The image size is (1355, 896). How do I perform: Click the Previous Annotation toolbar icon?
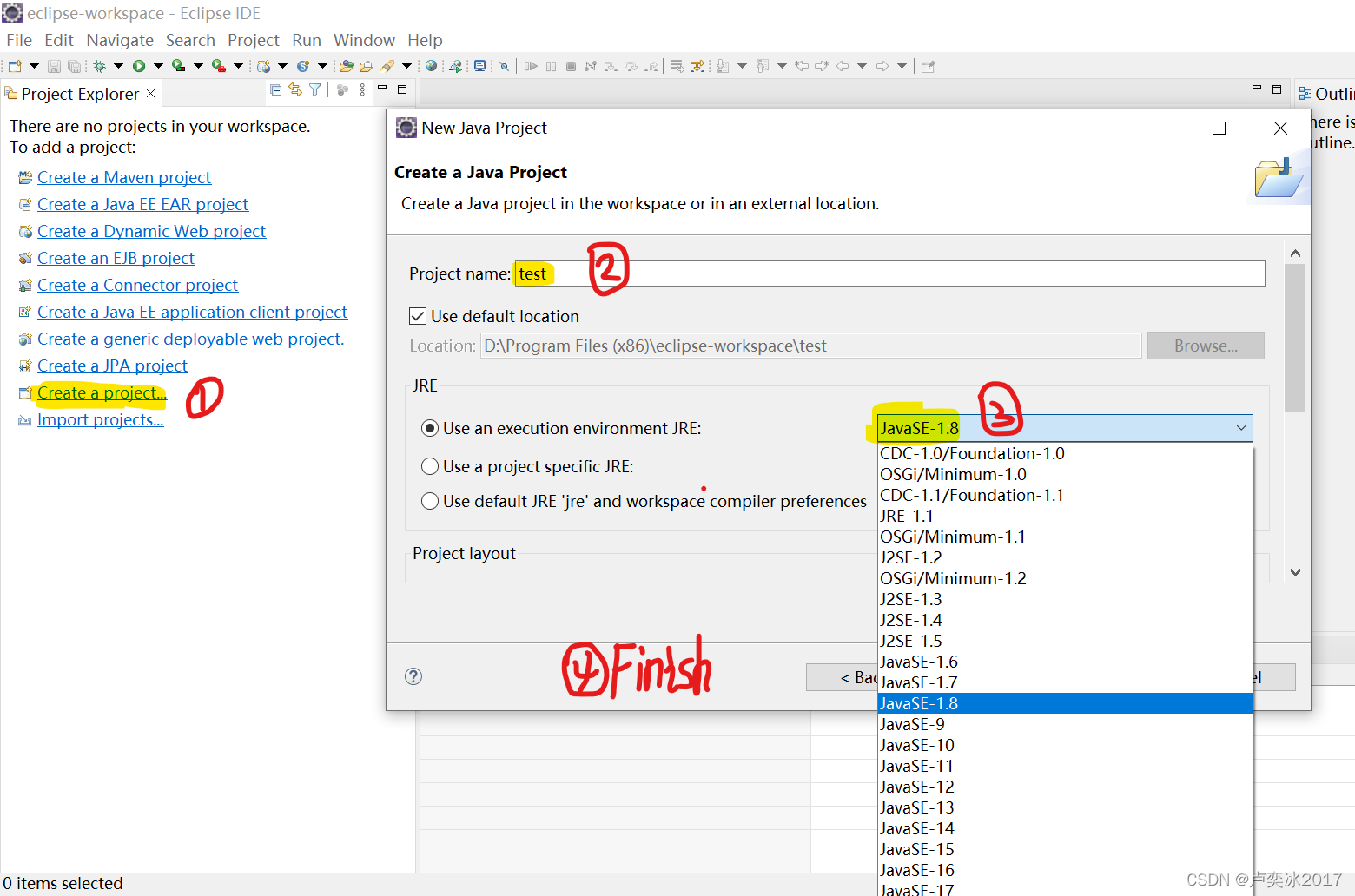763,66
